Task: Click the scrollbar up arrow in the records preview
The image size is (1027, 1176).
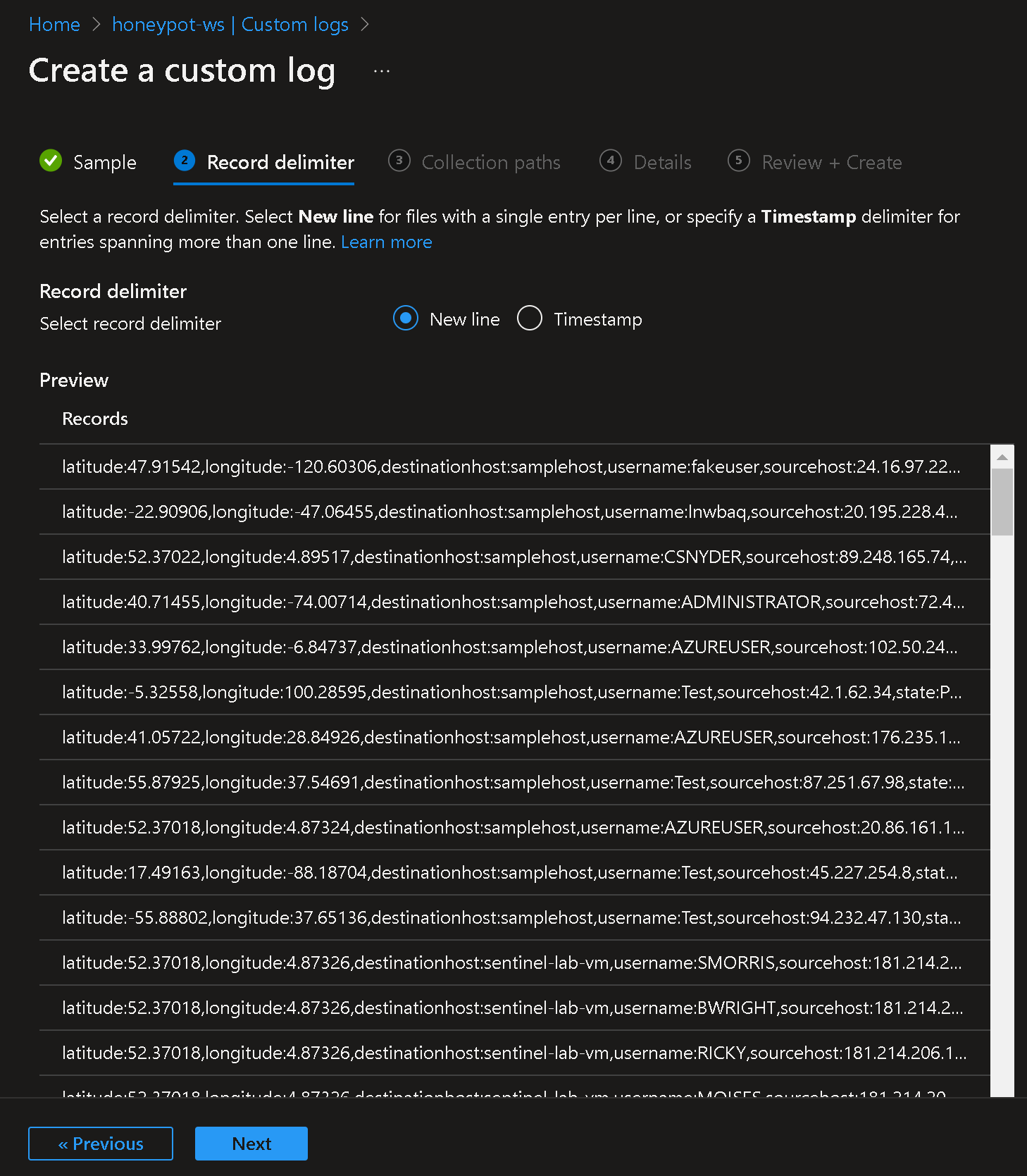Action: coord(1001,457)
